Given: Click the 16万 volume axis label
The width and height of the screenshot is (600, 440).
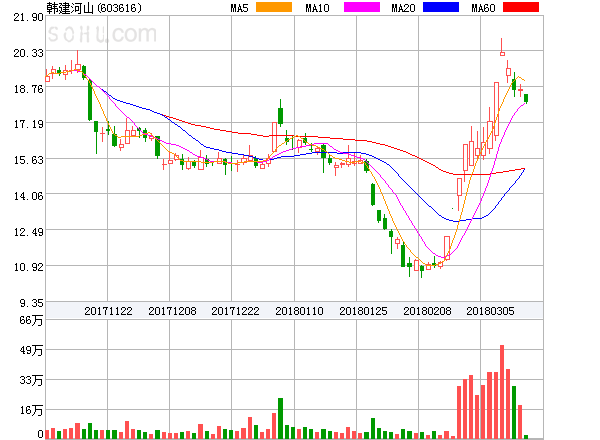Looking at the screenshot, I should 31,410.
